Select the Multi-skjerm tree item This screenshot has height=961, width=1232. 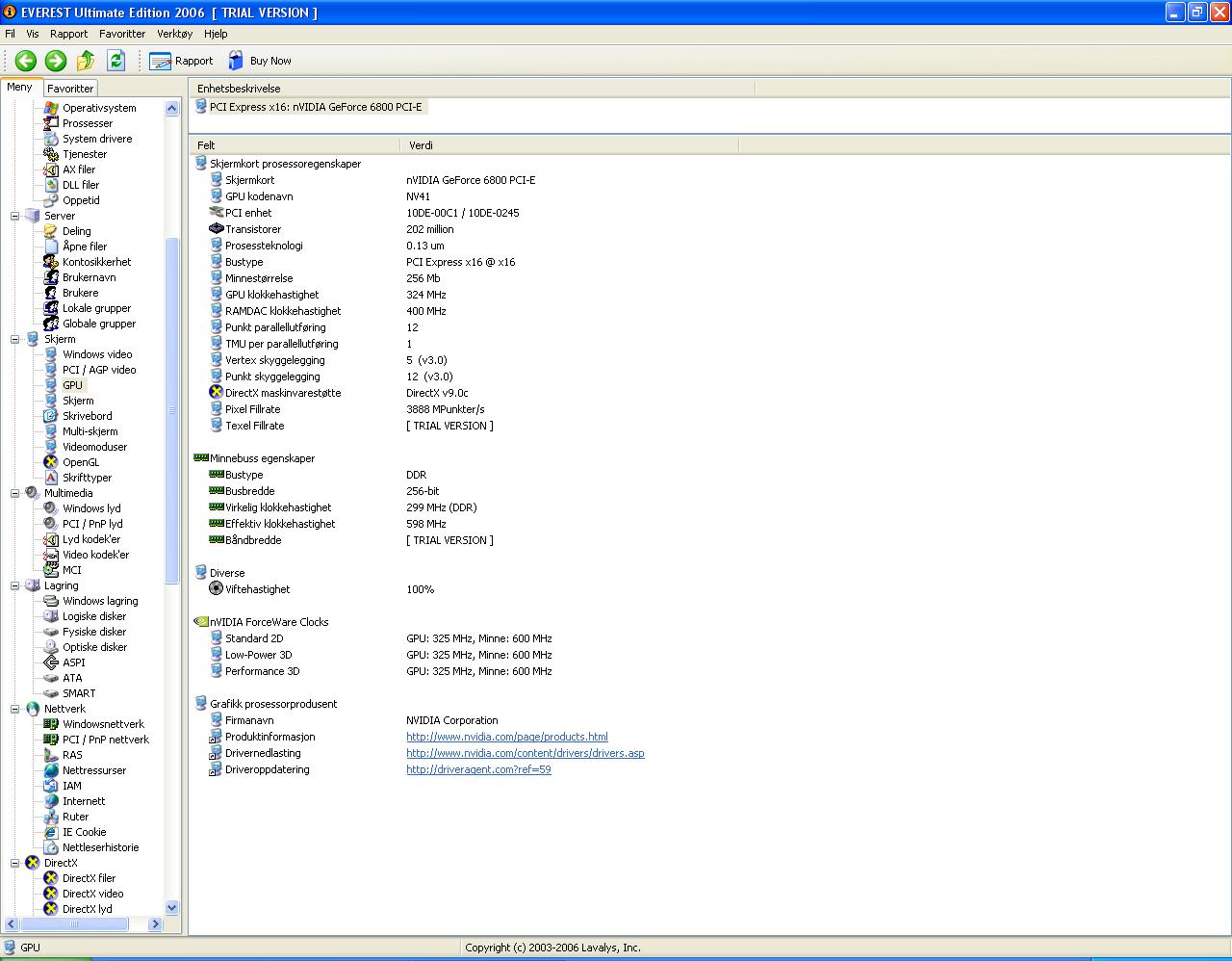[x=90, y=431]
